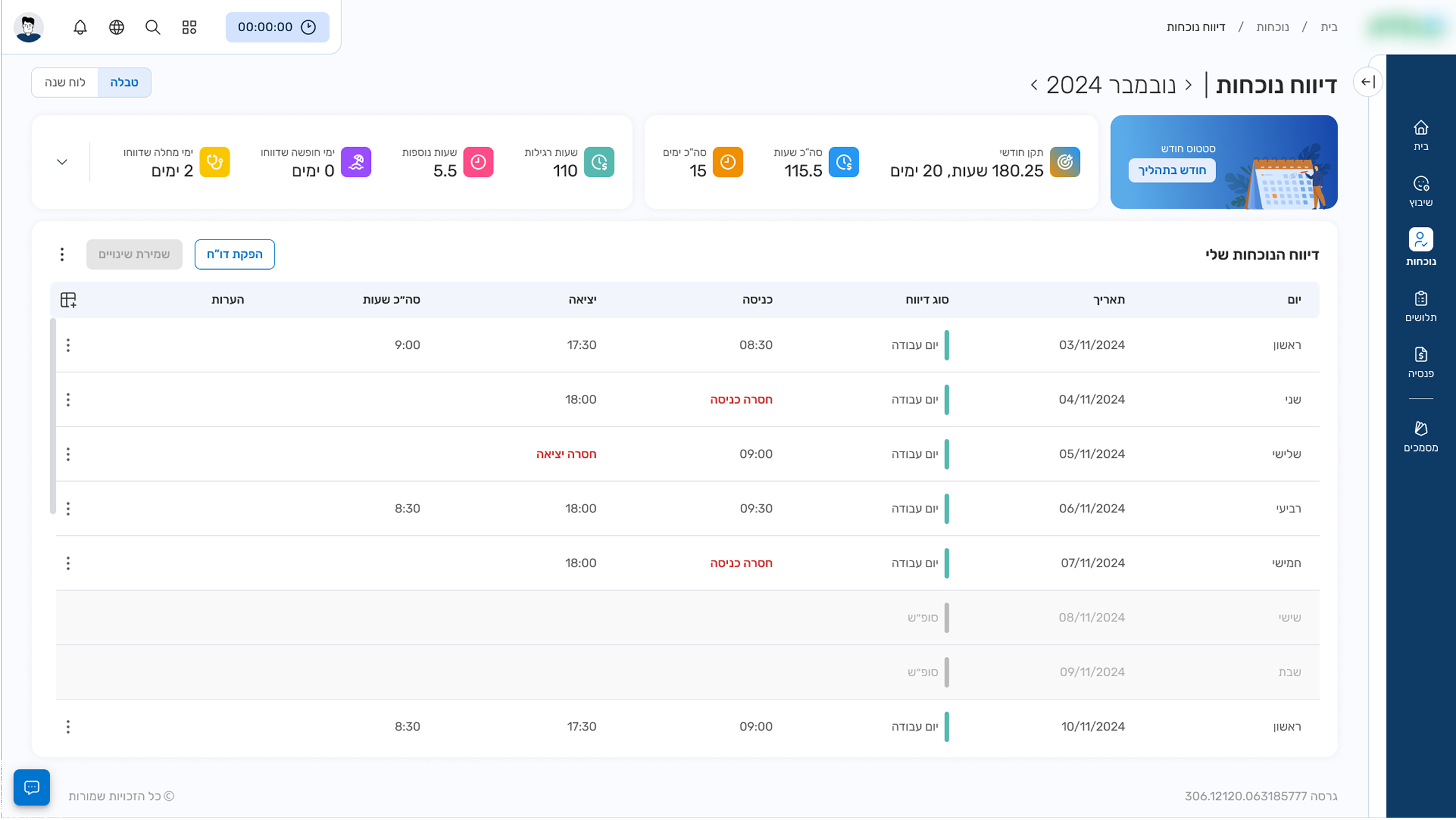
Task: Expand the summary stats chevron
Action: [62, 162]
